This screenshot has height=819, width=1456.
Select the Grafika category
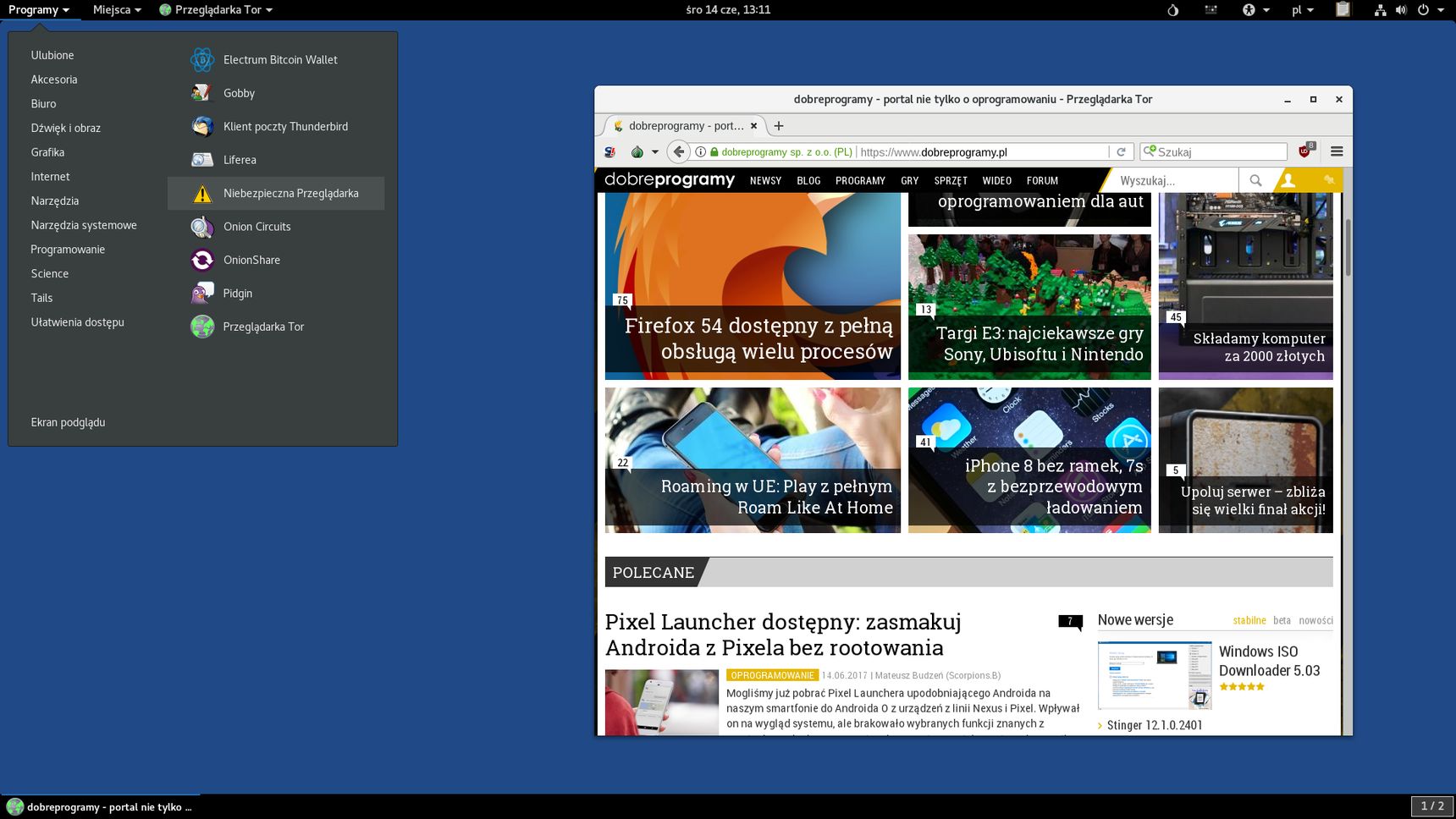[x=47, y=152]
